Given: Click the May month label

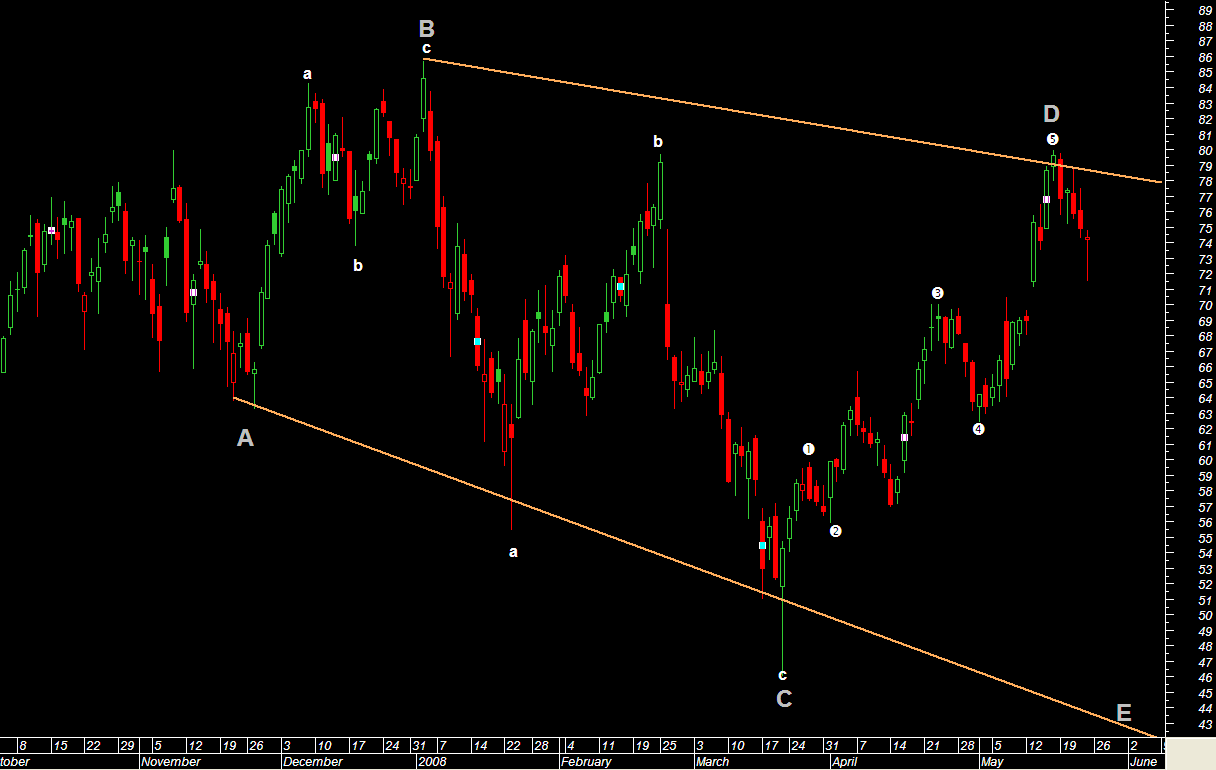Looking at the screenshot, I should coord(992,762).
